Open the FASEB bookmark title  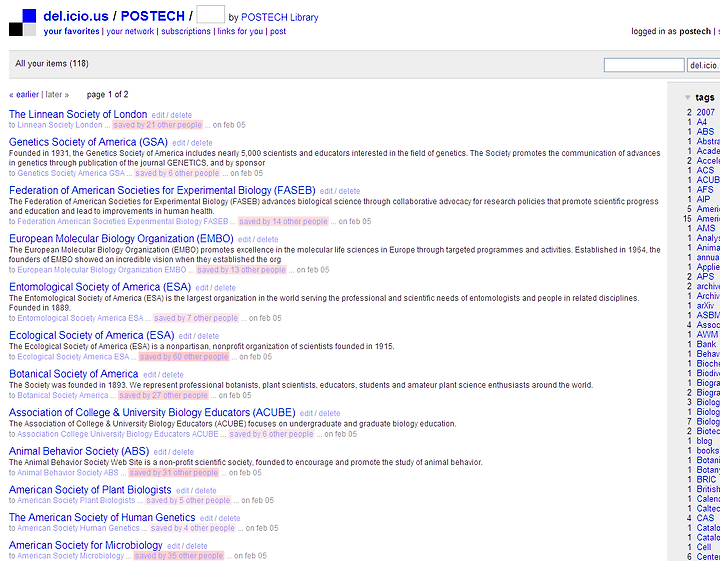(x=162, y=190)
